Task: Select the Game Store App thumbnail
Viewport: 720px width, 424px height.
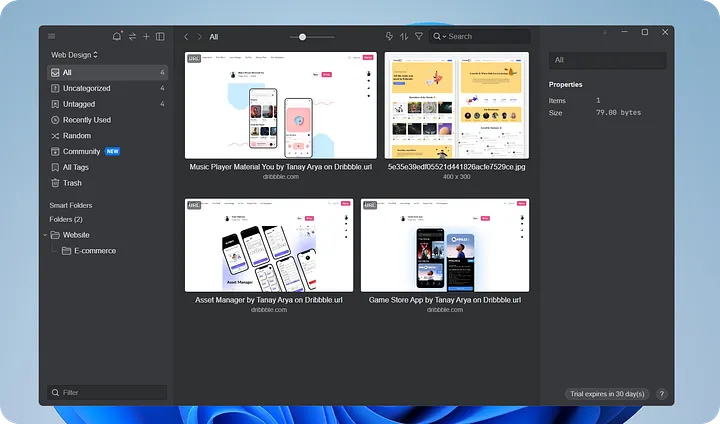Action: click(445, 245)
